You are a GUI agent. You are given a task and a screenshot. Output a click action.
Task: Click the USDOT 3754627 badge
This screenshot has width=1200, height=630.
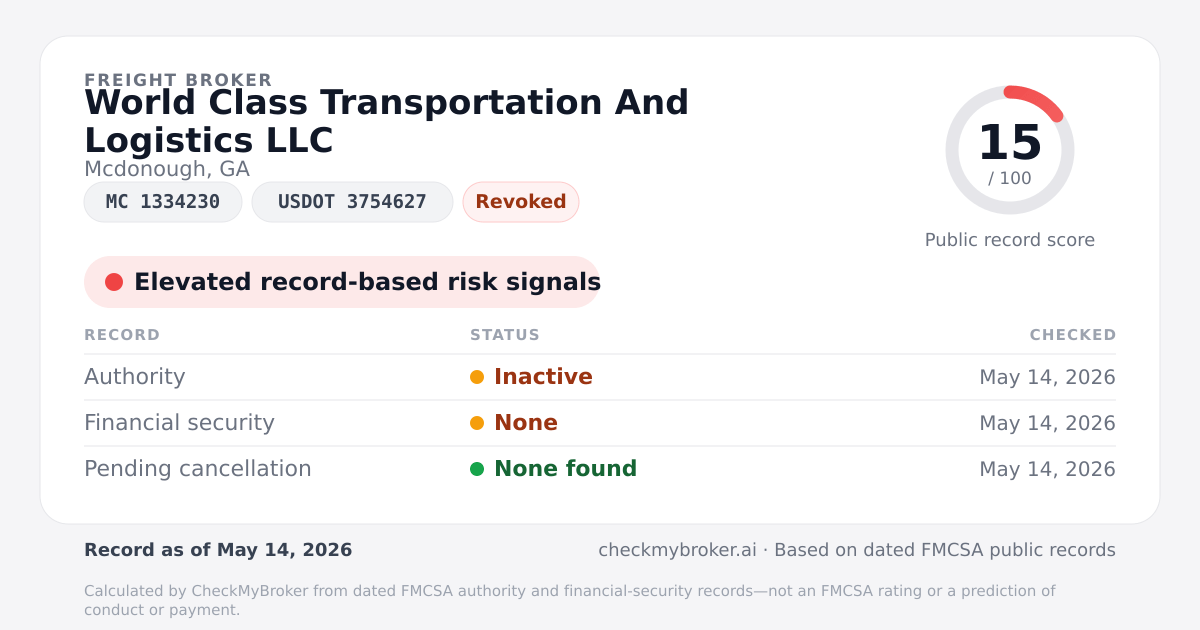pos(352,202)
